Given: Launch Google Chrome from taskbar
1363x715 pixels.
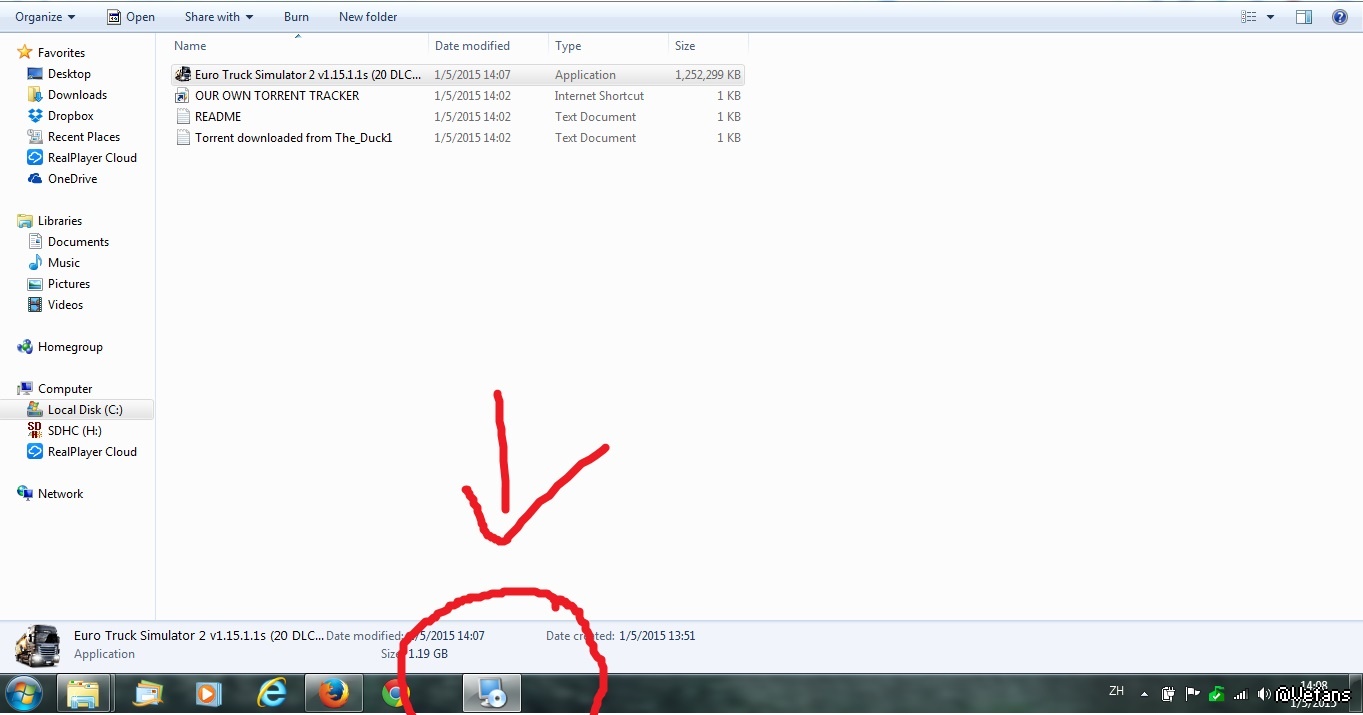Looking at the screenshot, I should [x=396, y=693].
